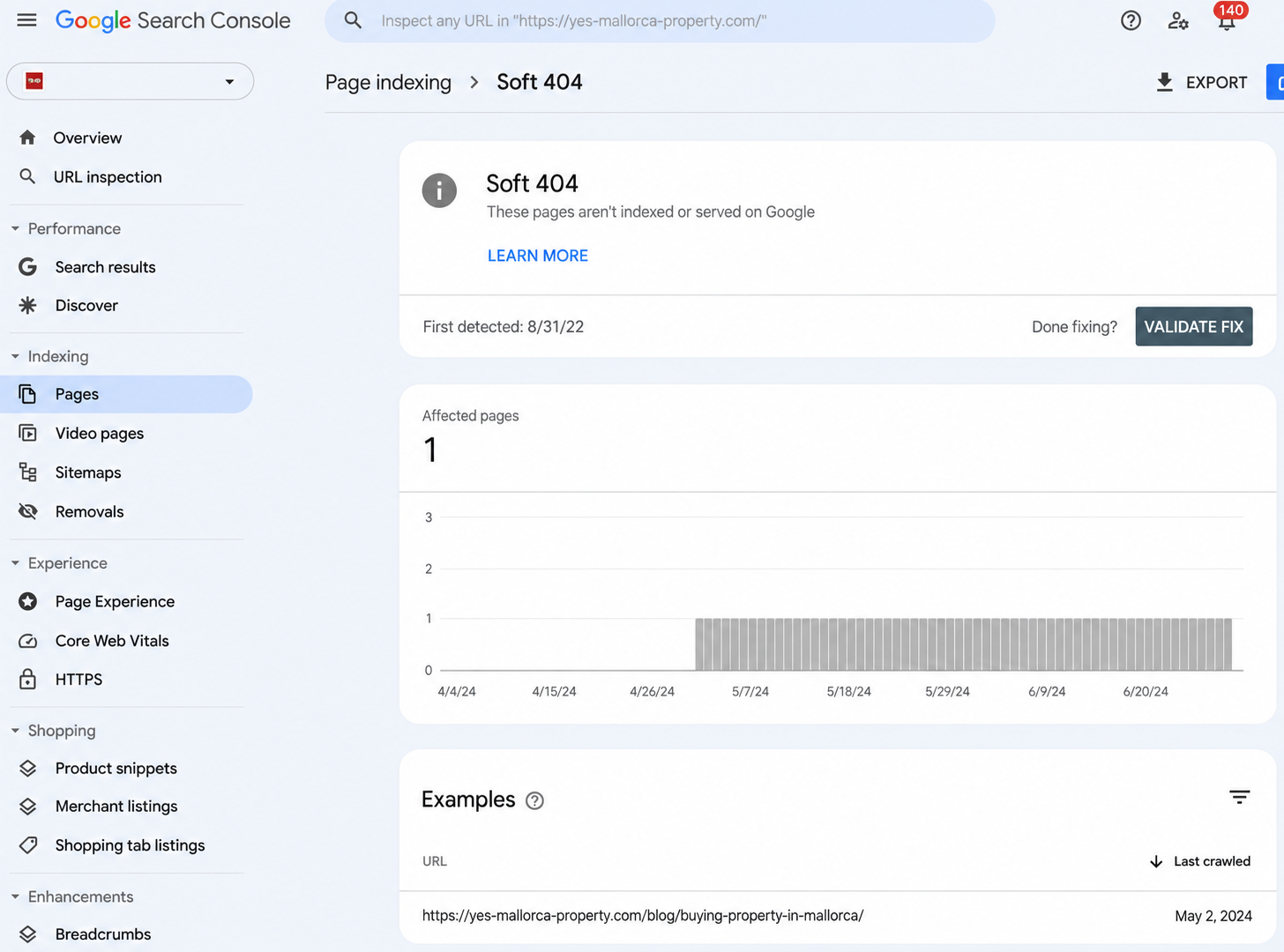1284x952 pixels.
Task: Collapse the Performance section
Action: tap(15, 228)
